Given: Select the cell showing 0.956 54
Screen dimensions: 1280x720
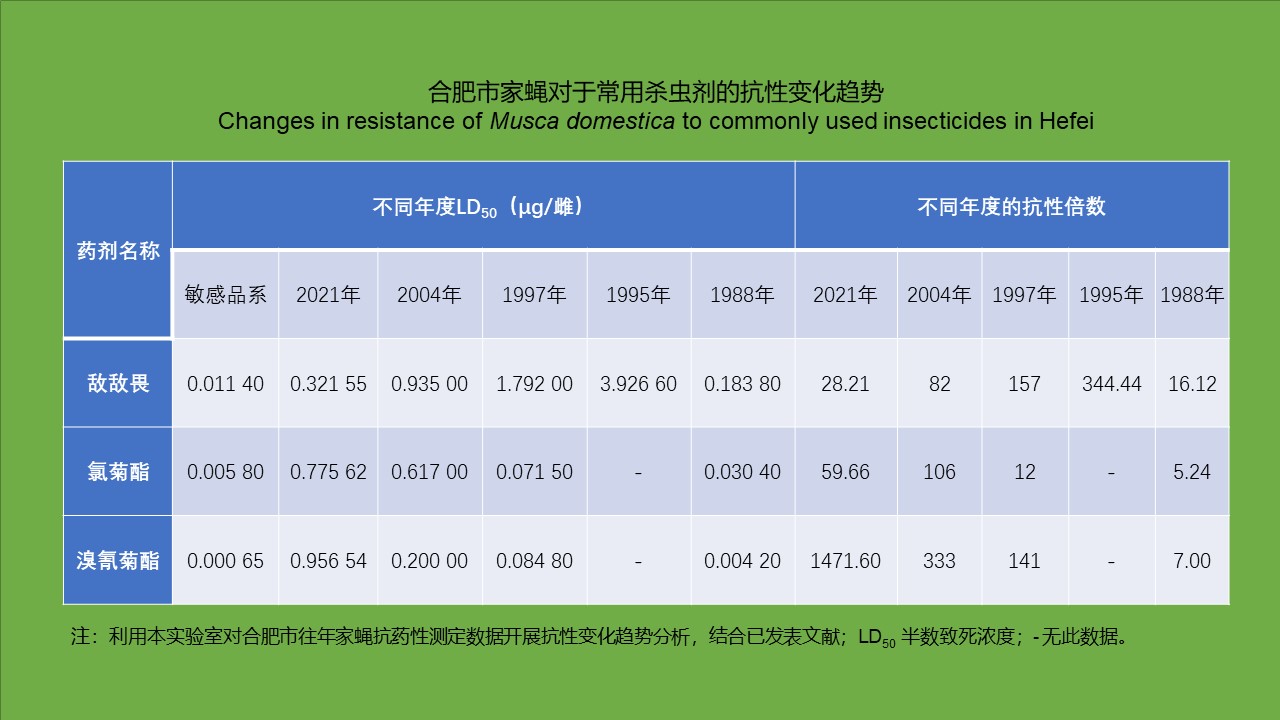Looking at the screenshot, I should [328, 561].
